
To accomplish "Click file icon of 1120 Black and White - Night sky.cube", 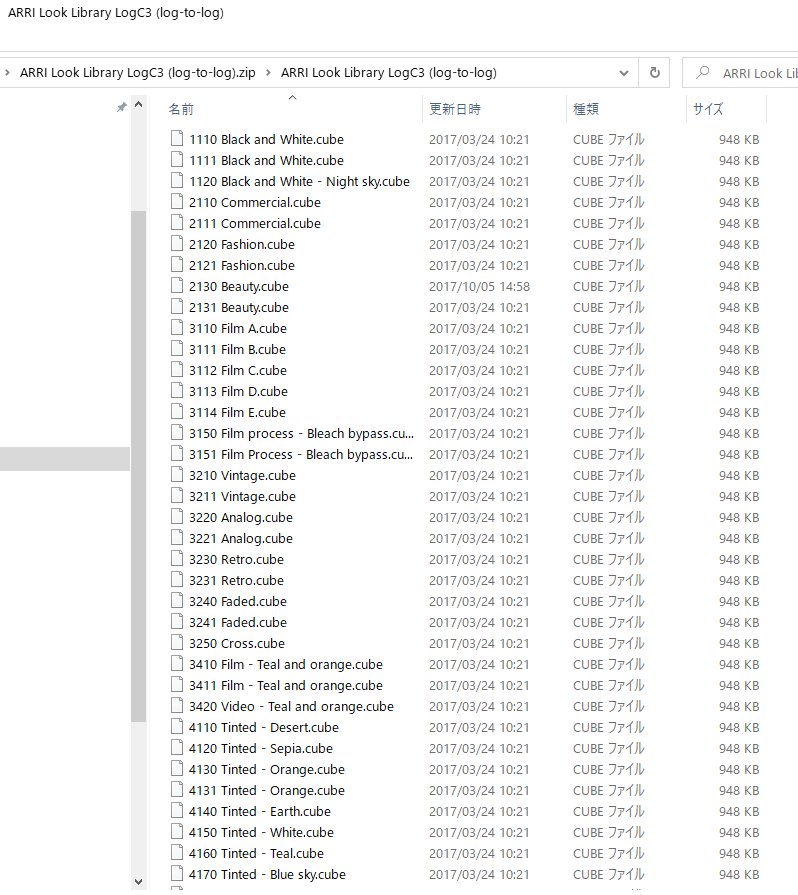I will tap(178, 181).
